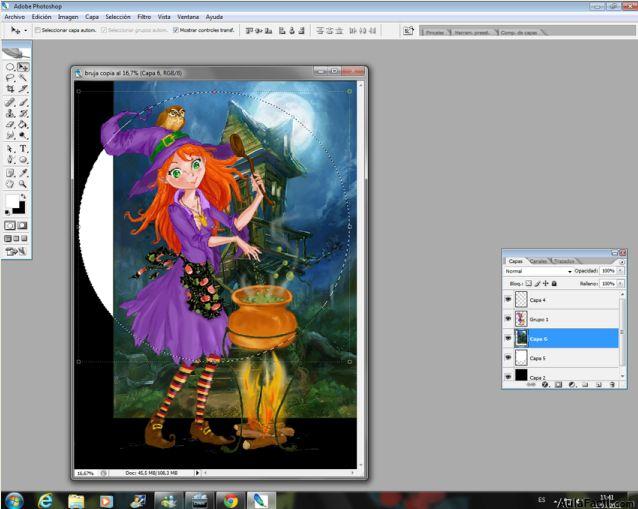
Task: Open the Edición menu
Action: pos(42,17)
